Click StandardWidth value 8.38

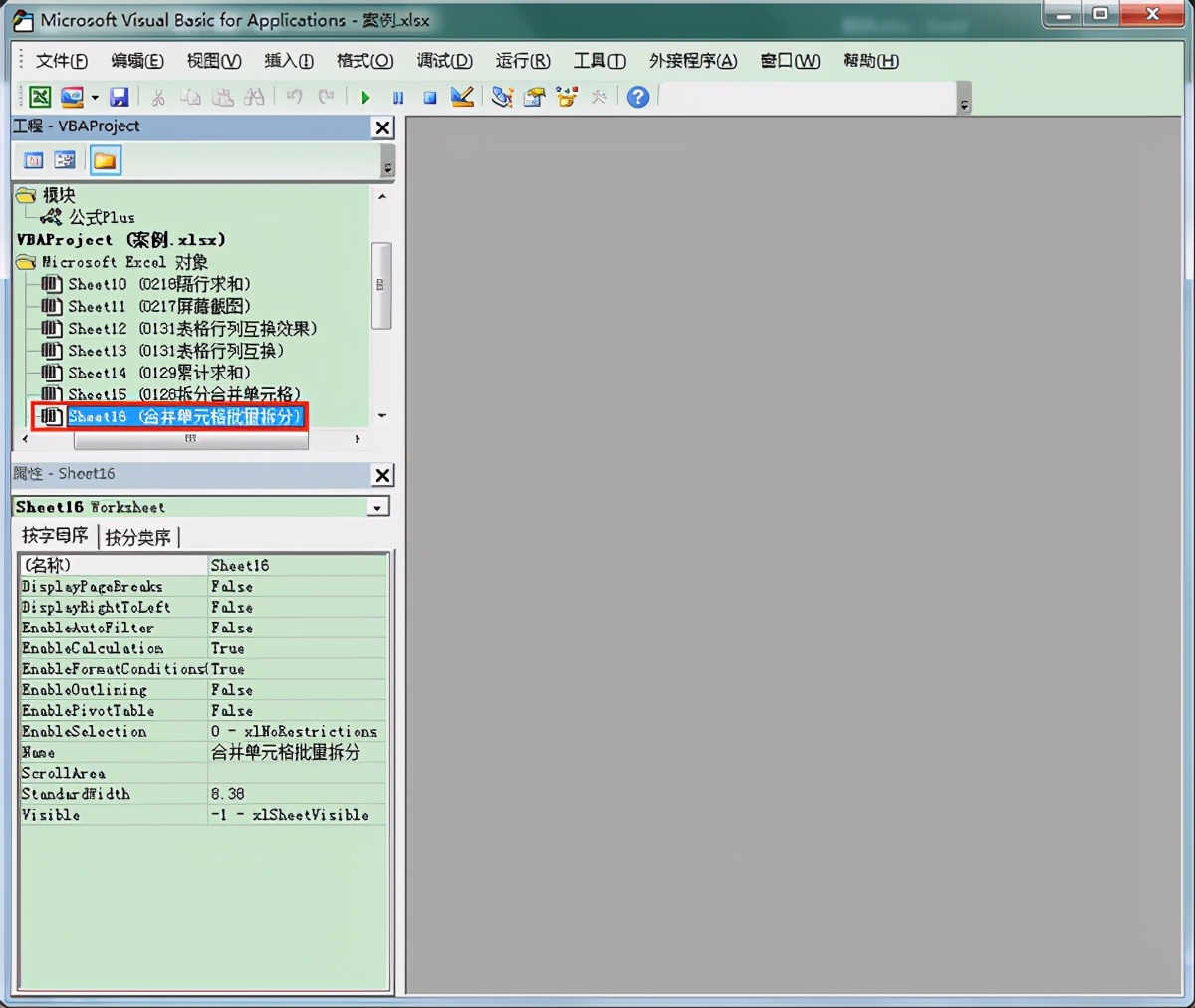coord(297,793)
